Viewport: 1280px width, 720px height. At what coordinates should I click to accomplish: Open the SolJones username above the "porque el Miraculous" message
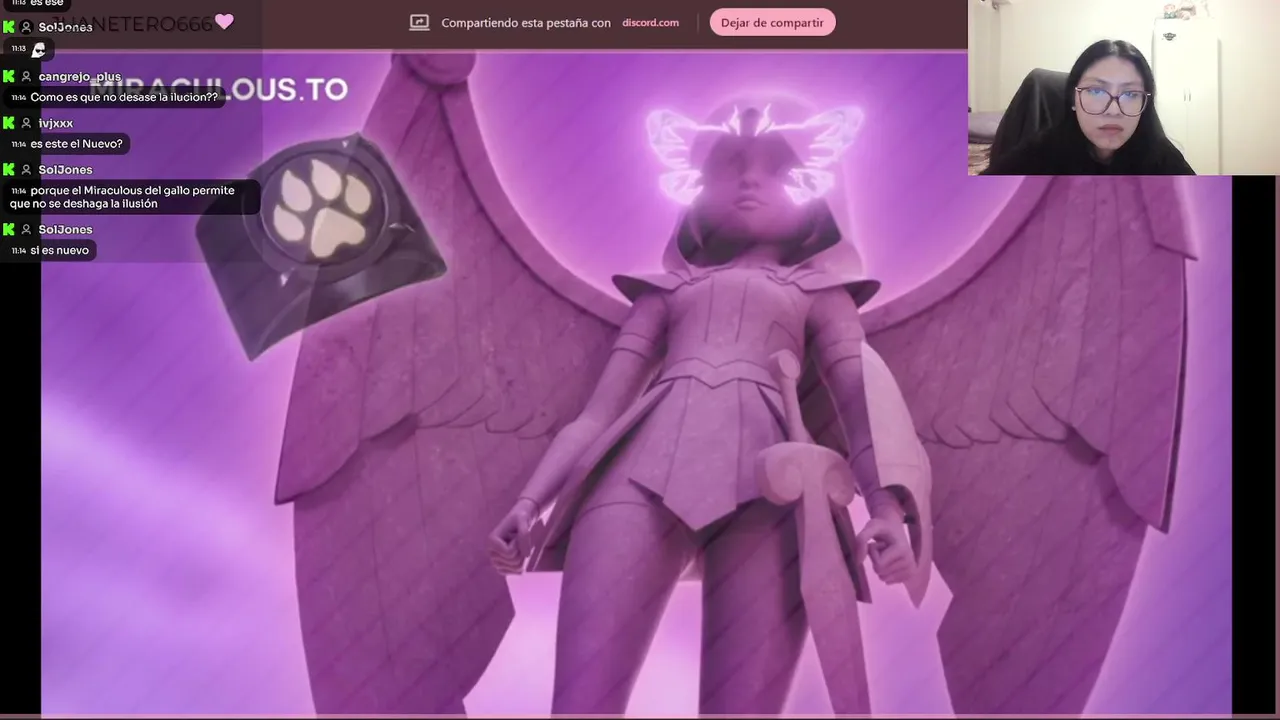pos(65,170)
